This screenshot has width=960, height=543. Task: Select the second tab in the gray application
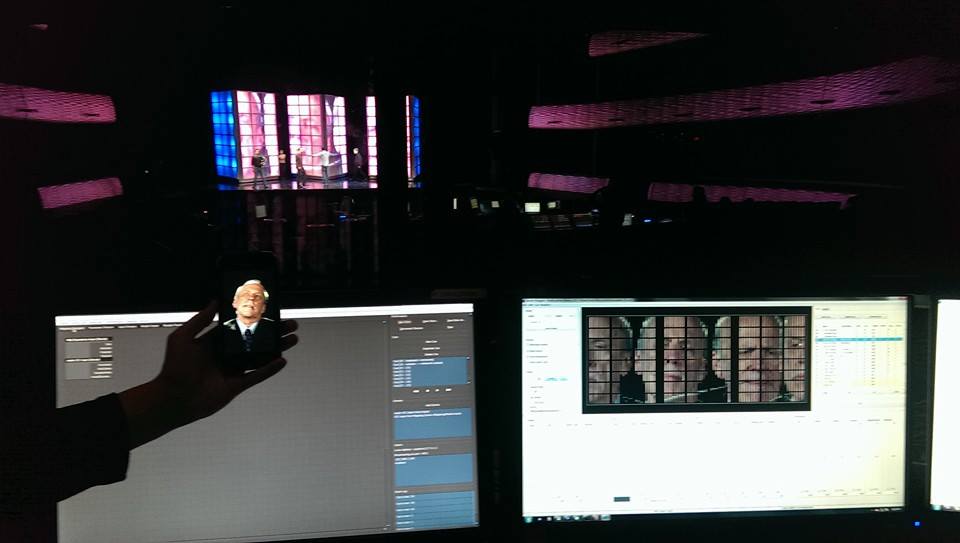100,327
